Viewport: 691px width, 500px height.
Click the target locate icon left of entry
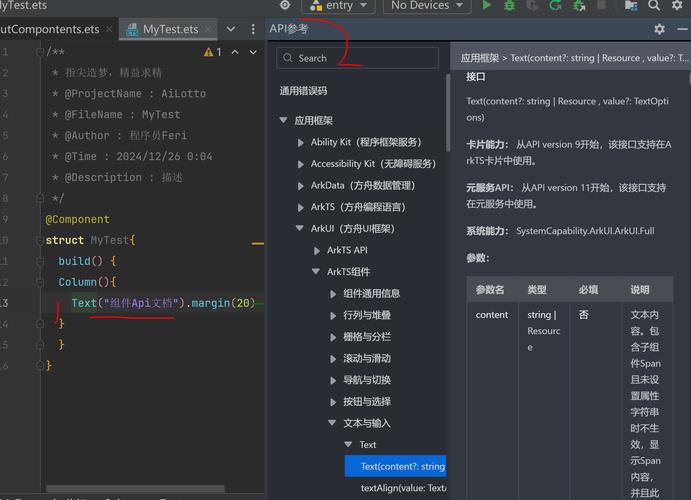(x=285, y=5)
